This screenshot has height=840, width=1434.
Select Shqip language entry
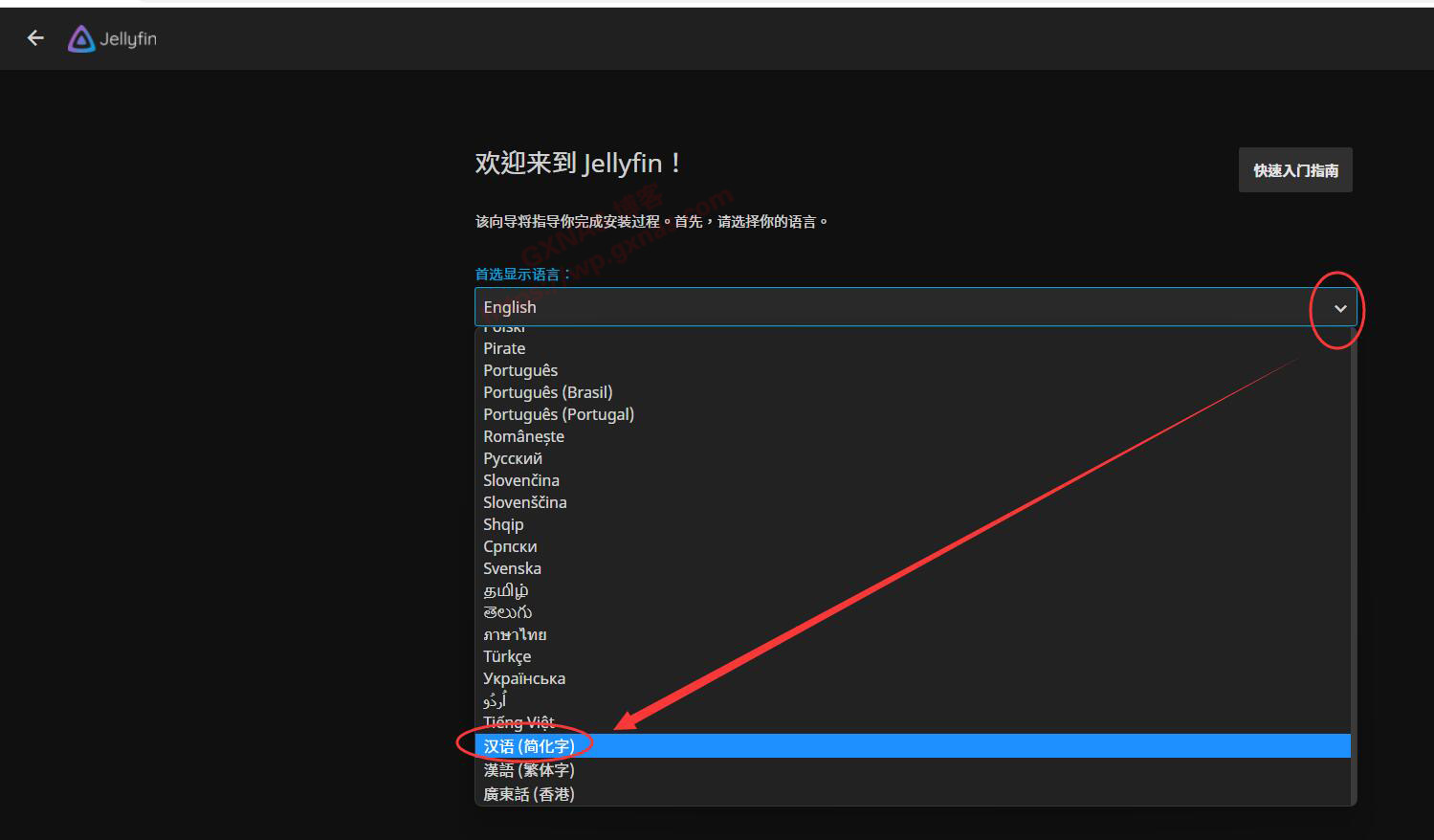(x=503, y=524)
